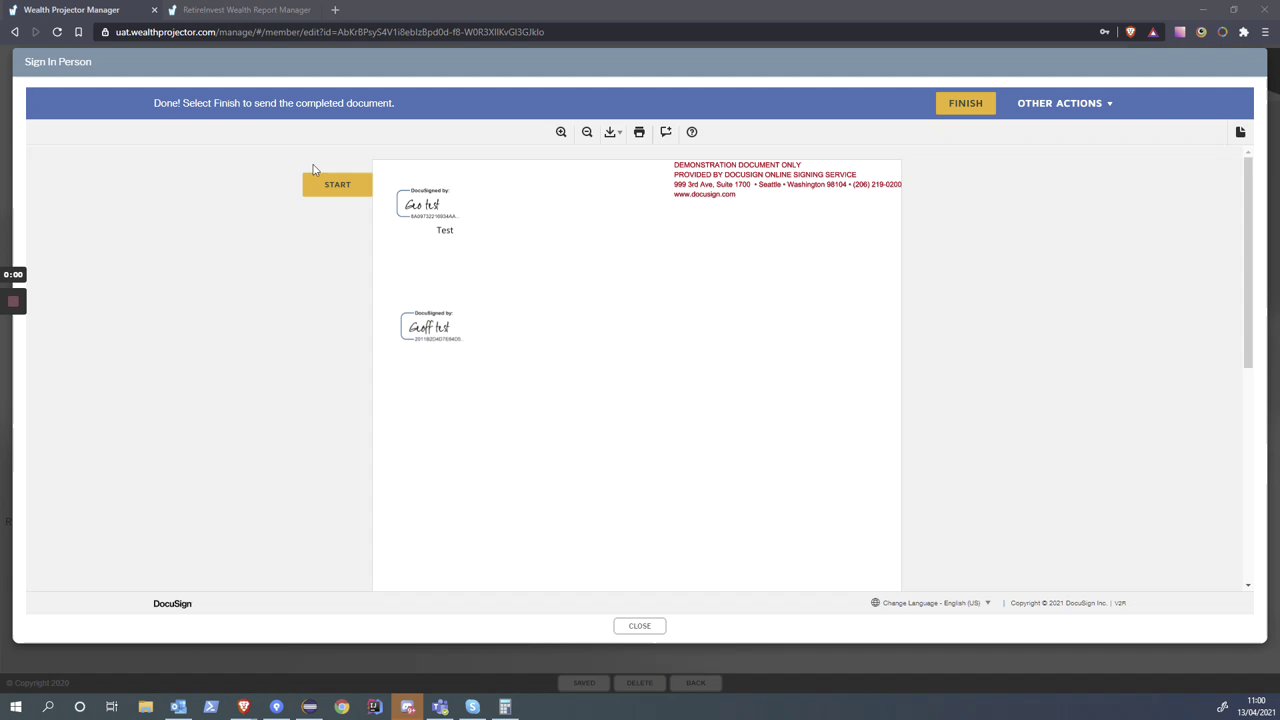Open PowerShell from the taskbar
The width and height of the screenshot is (1280, 720).
(x=211, y=707)
